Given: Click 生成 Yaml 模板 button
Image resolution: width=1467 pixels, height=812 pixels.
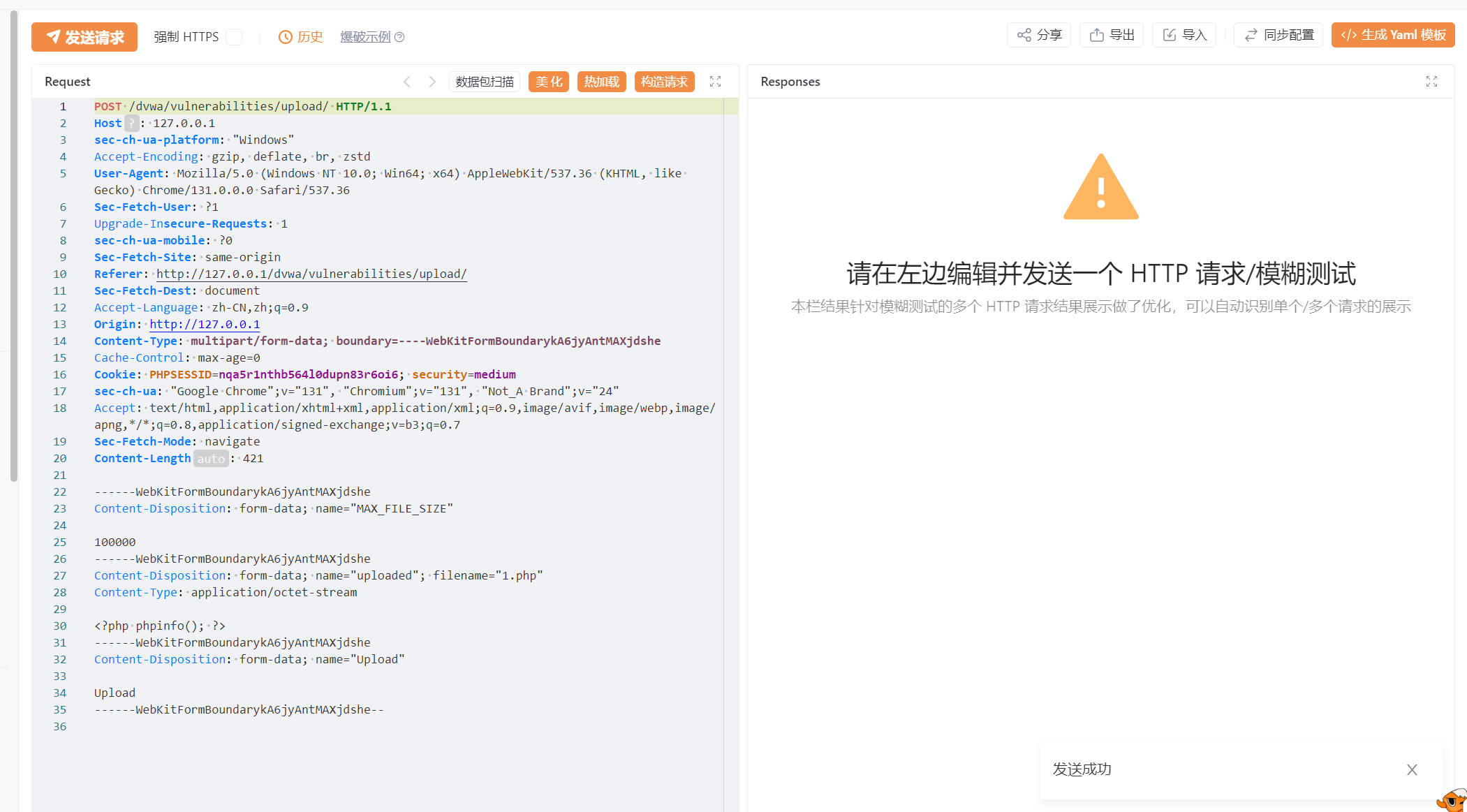Looking at the screenshot, I should [x=1393, y=35].
